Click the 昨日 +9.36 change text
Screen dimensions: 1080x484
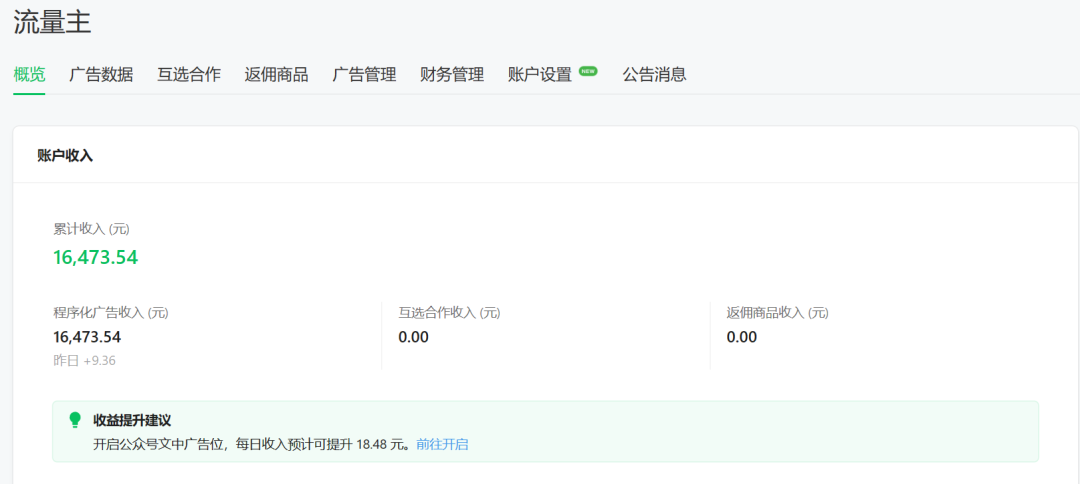[x=84, y=360]
